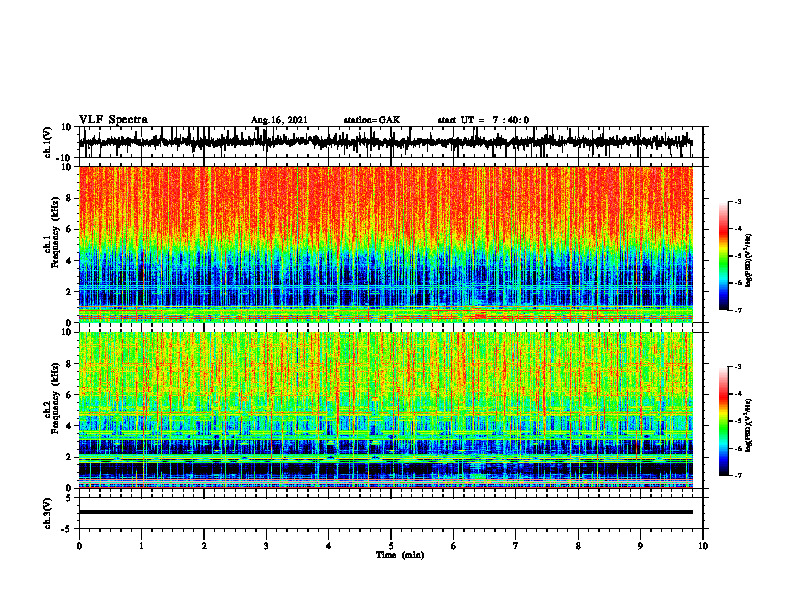Click the time axis tick label '8'
Screen dimensions: 792x612
point(578,546)
